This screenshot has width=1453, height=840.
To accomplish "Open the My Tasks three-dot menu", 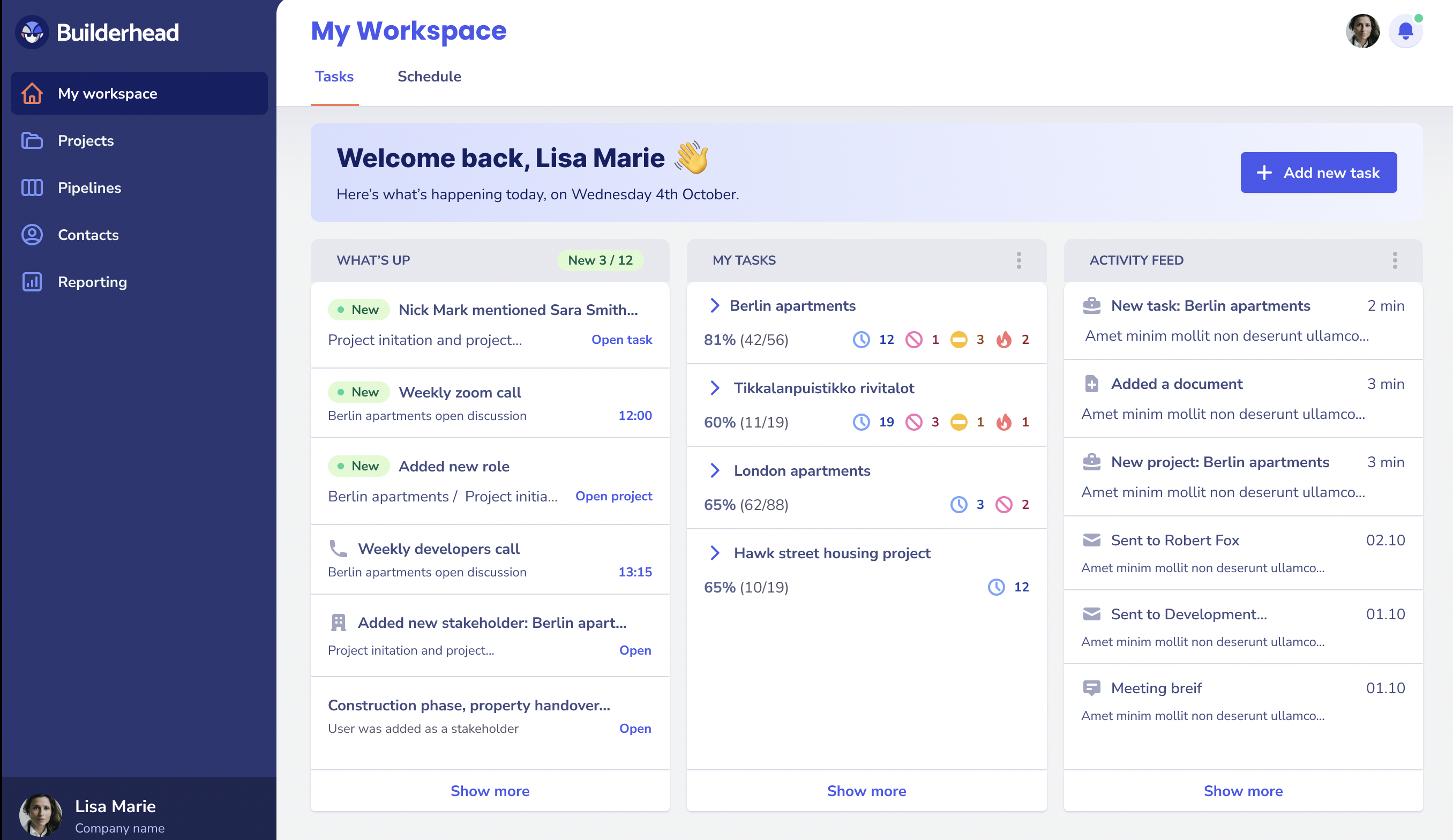I will (1019, 260).
